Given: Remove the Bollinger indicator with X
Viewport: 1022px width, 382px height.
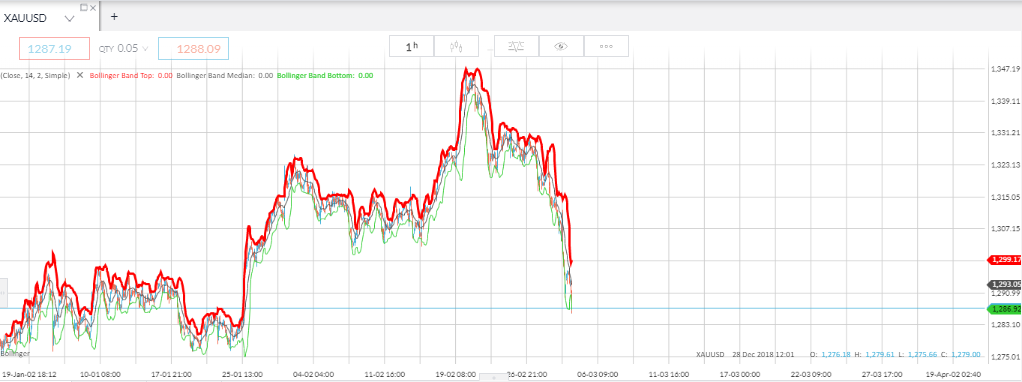Looking at the screenshot, I should point(80,75).
